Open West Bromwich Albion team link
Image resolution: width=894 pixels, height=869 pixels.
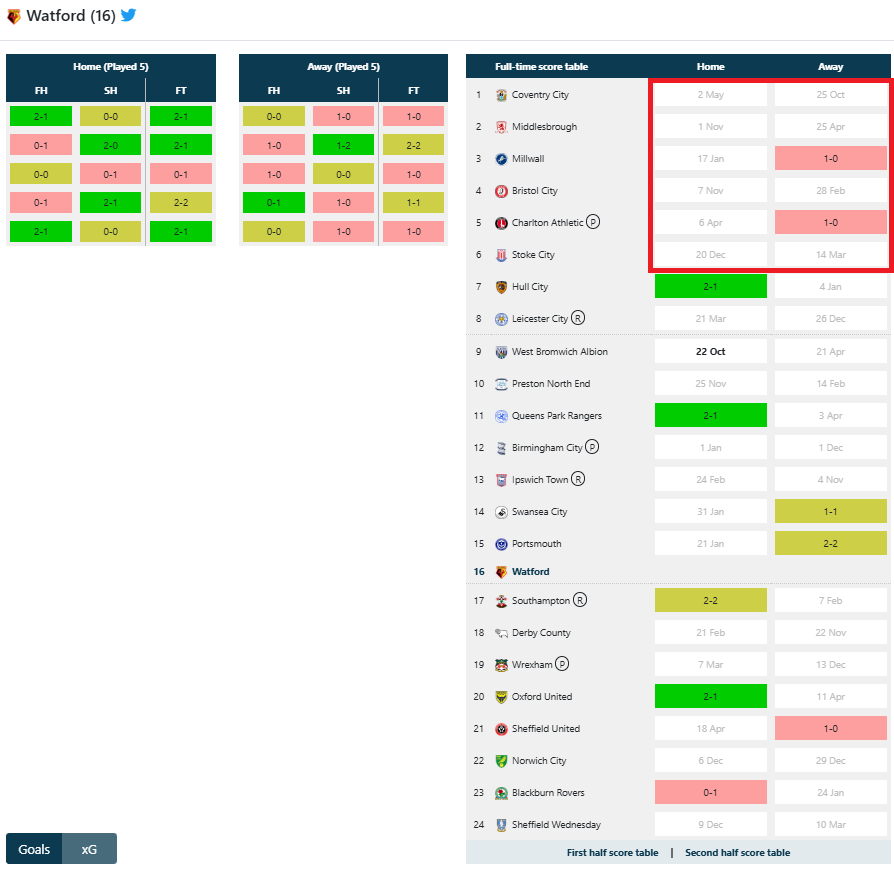559,352
